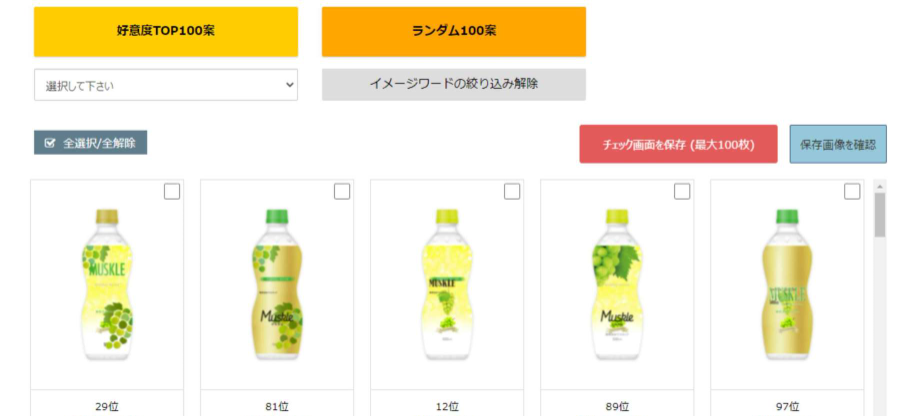Click the 好意度TOP100案 yellow button

[x=166, y=32]
